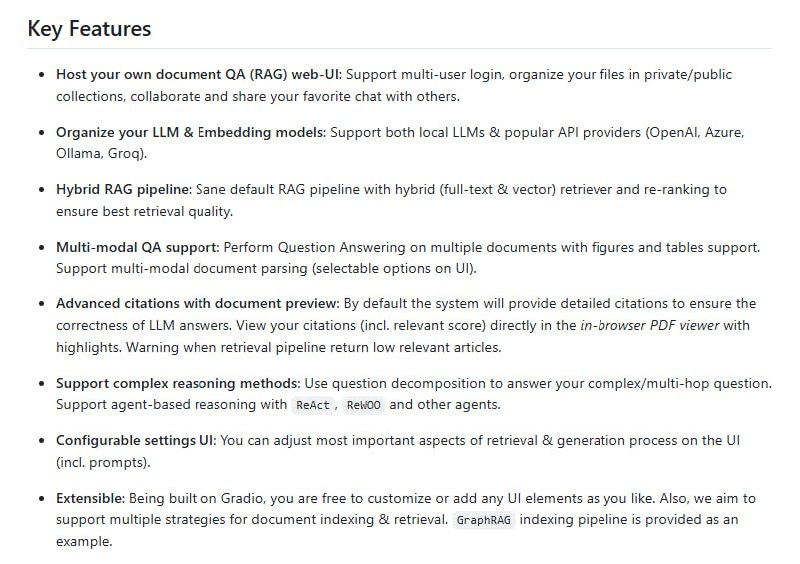Click the "Configurable settings UI" label
Image resolution: width=800 pixels, height=564 pixels.
click(x=136, y=441)
